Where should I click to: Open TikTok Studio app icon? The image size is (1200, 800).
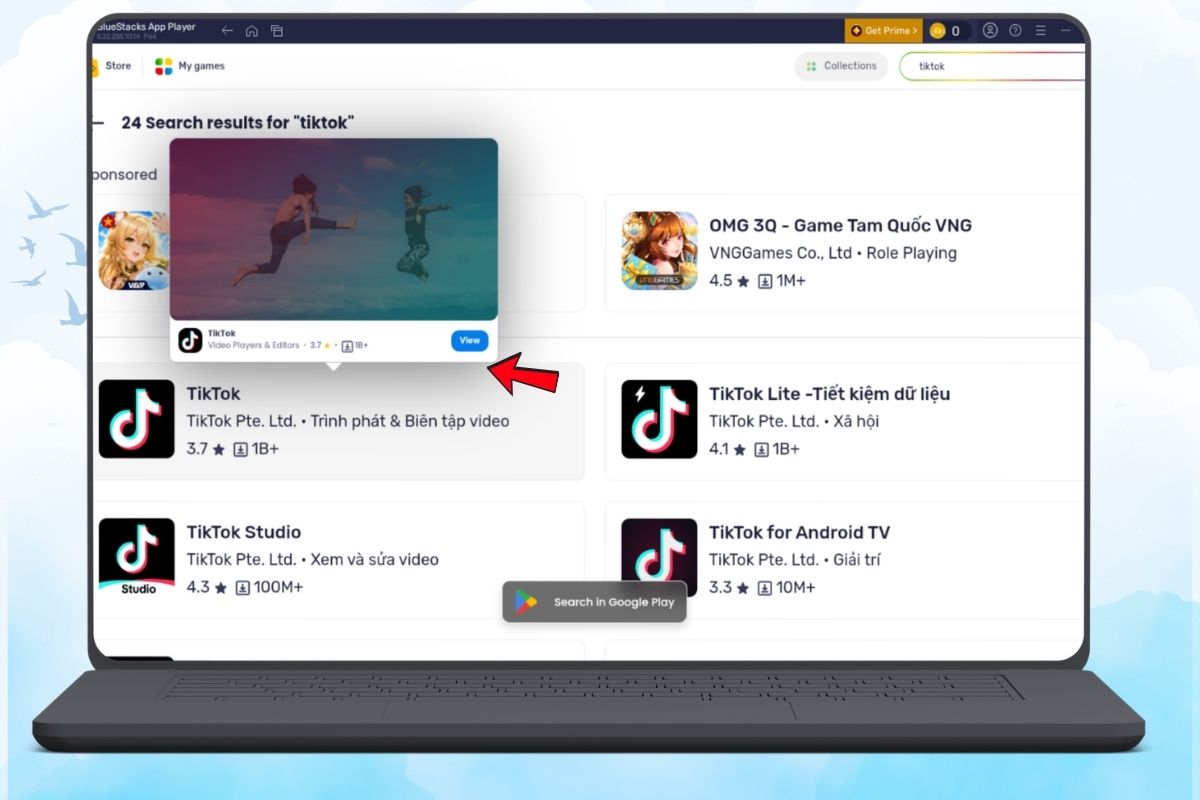click(137, 558)
